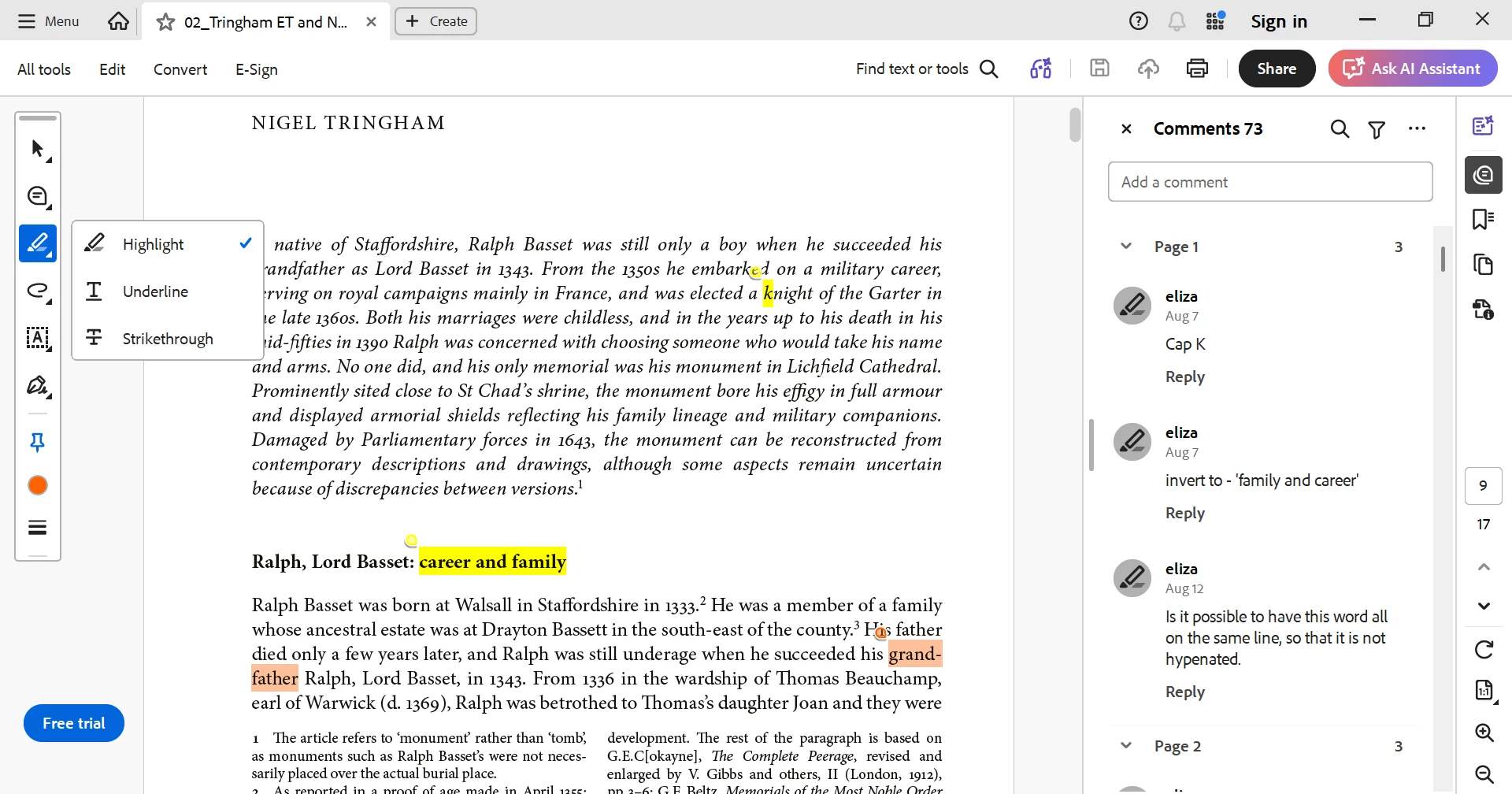Collapse the Page 1 comments group
Screen dimensions: 1512x794
(1126, 247)
